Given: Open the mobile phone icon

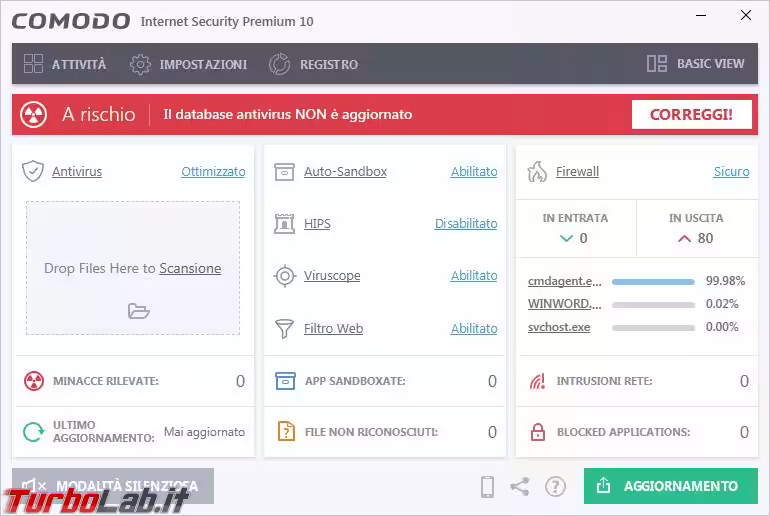Looking at the screenshot, I should click(488, 487).
